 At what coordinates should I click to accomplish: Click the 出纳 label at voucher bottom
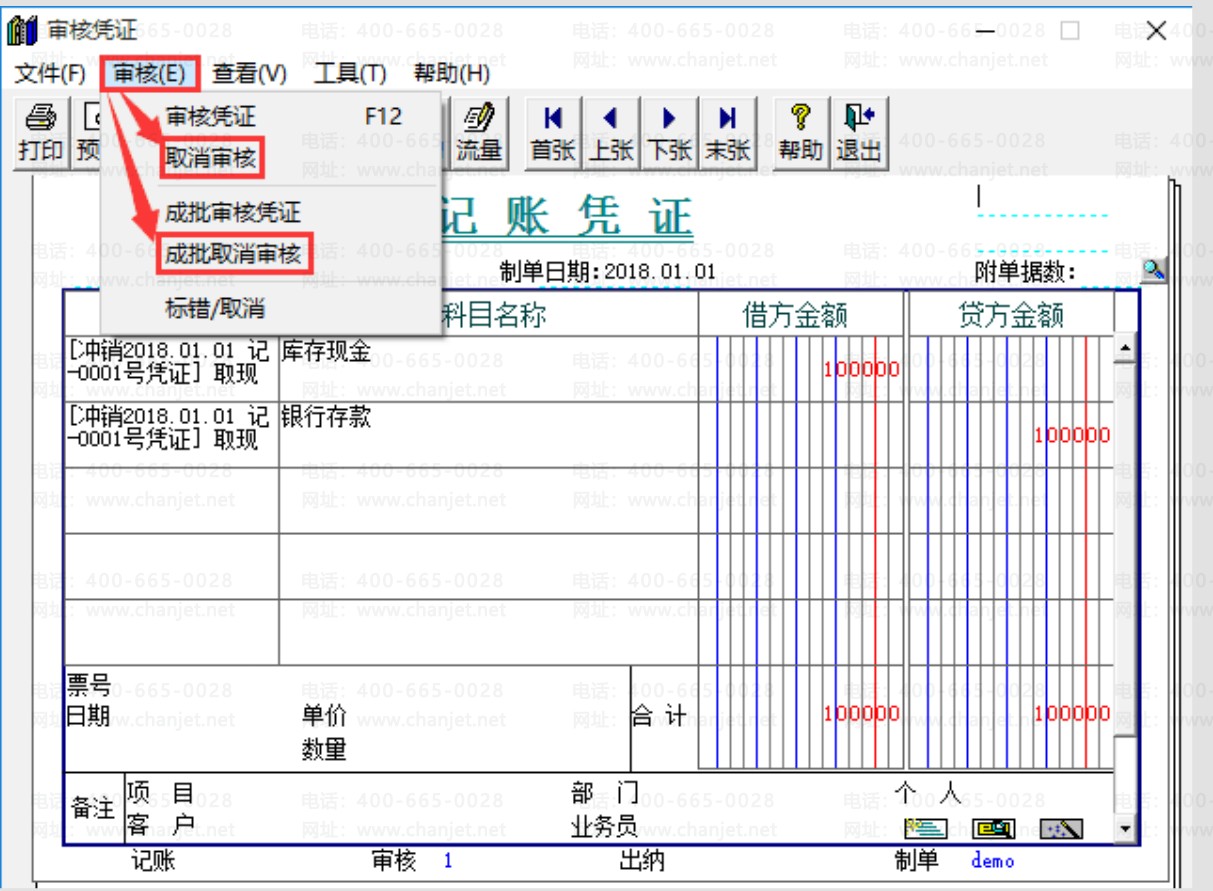pos(641,861)
